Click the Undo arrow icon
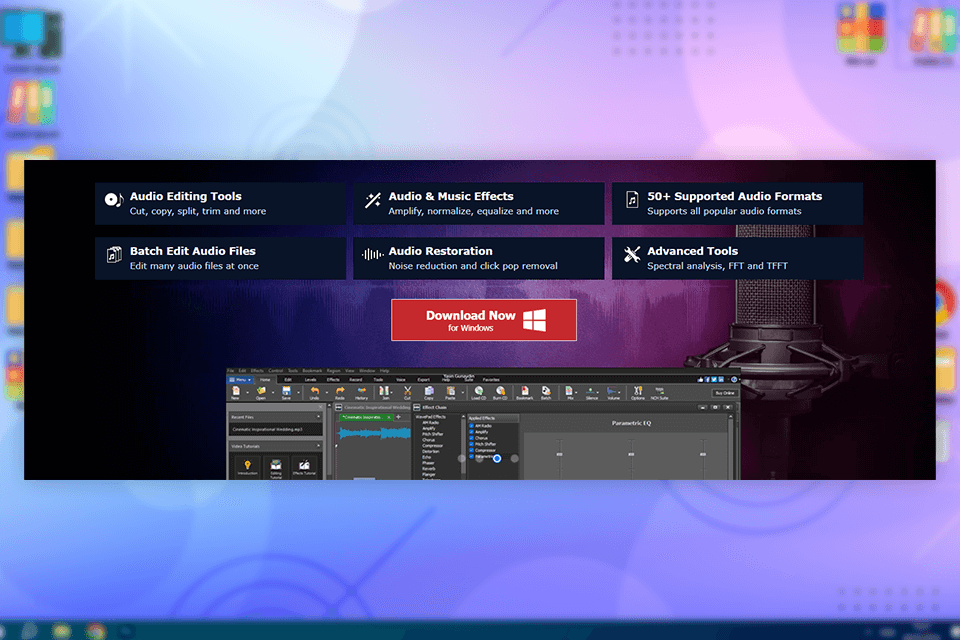 (x=314, y=392)
